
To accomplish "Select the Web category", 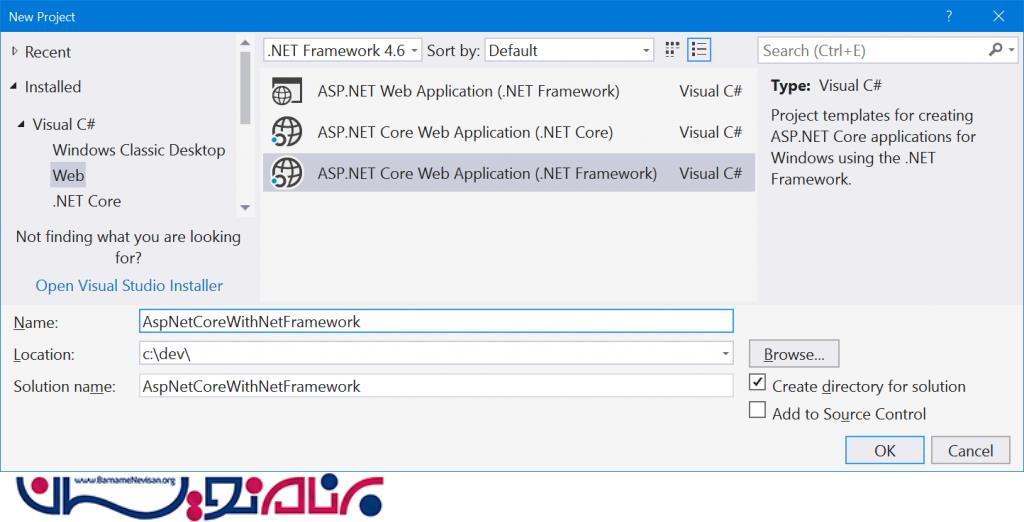I will tap(69, 176).
